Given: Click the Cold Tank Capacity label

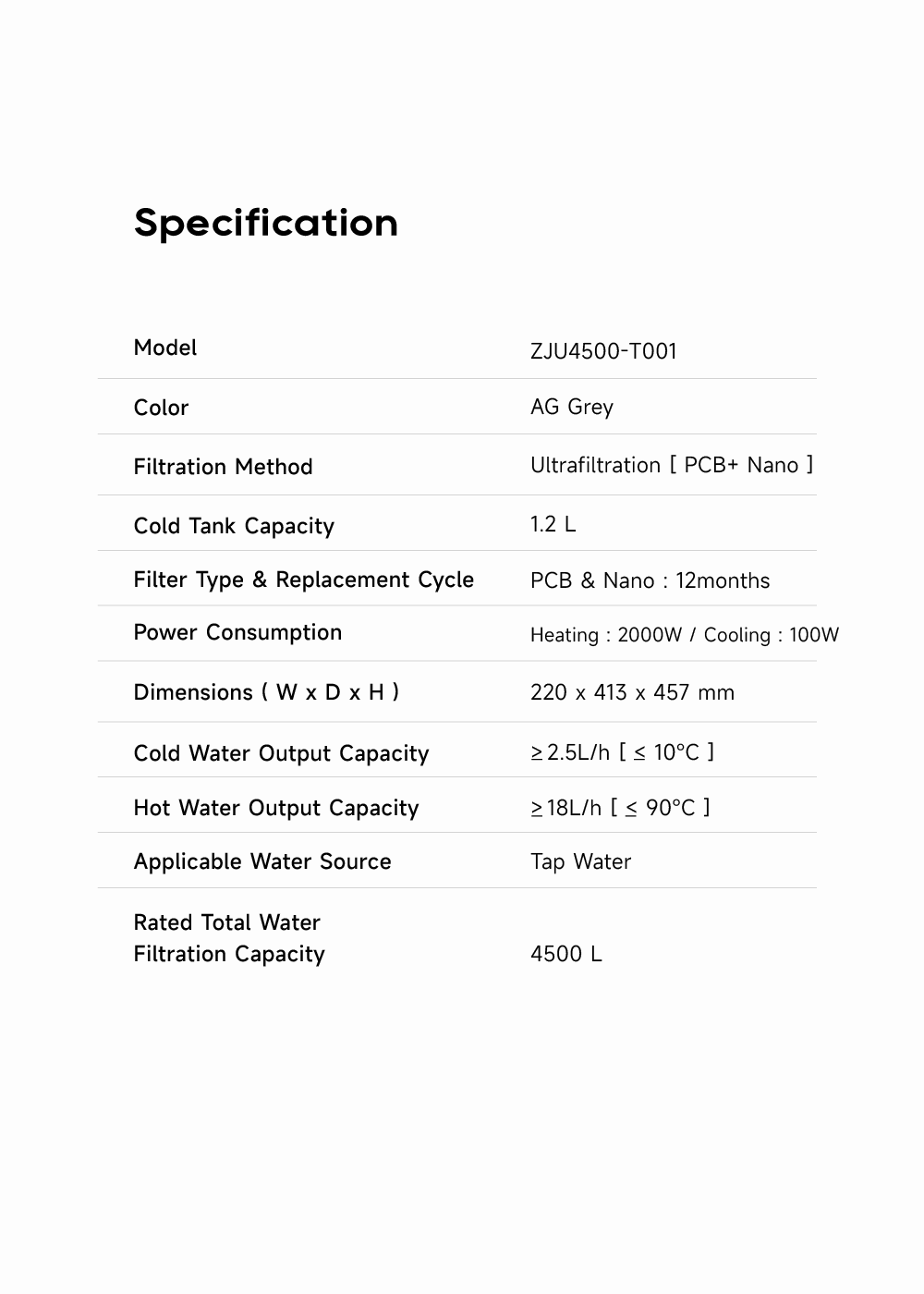Looking at the screenshot, I should click(x=234, y=526).
